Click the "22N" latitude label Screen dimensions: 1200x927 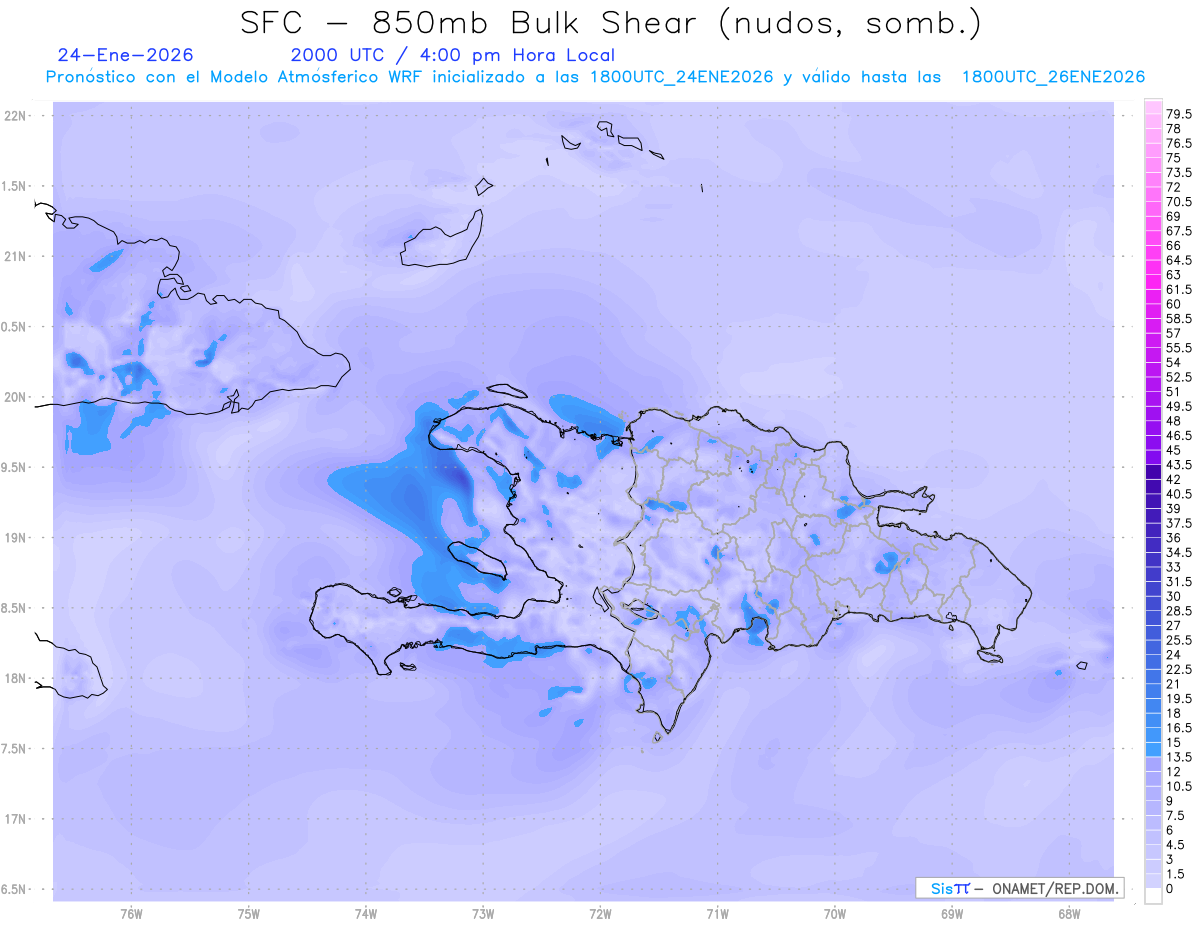click(17, 116)
